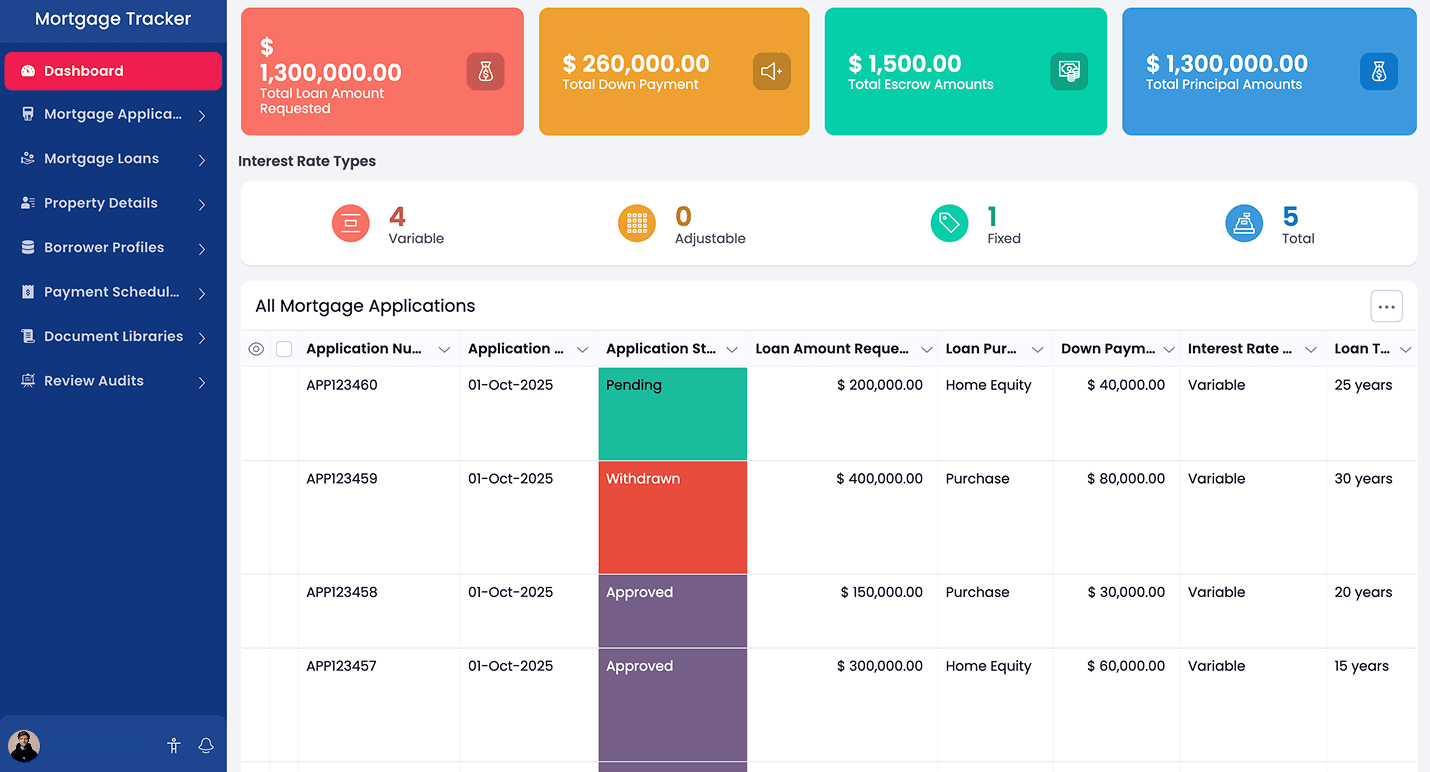Toggle the select-all checkbox in the table
This screenshot has width=1430, height=772.
284,348
